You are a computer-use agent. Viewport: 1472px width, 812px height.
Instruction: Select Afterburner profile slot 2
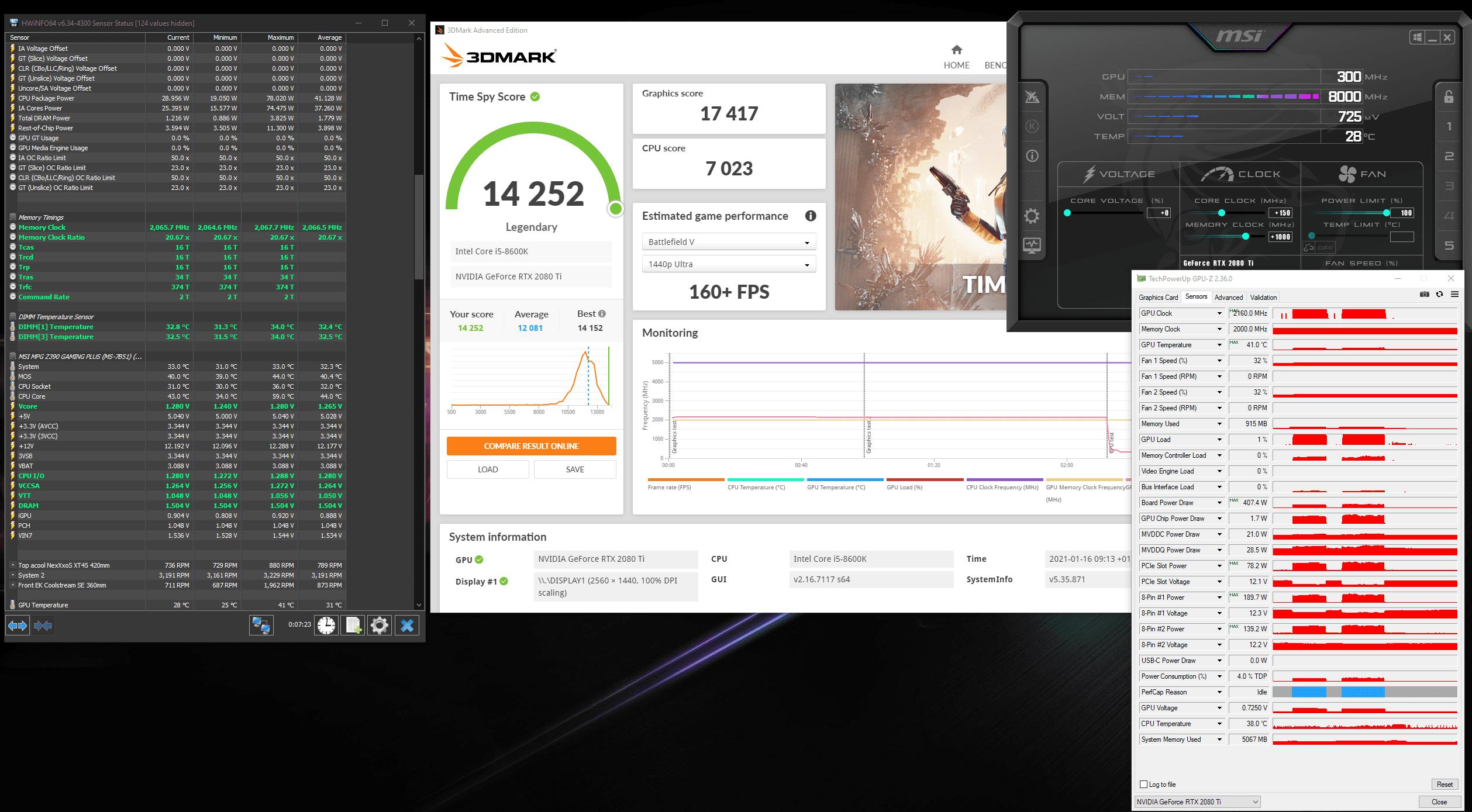coord(1449,156)
